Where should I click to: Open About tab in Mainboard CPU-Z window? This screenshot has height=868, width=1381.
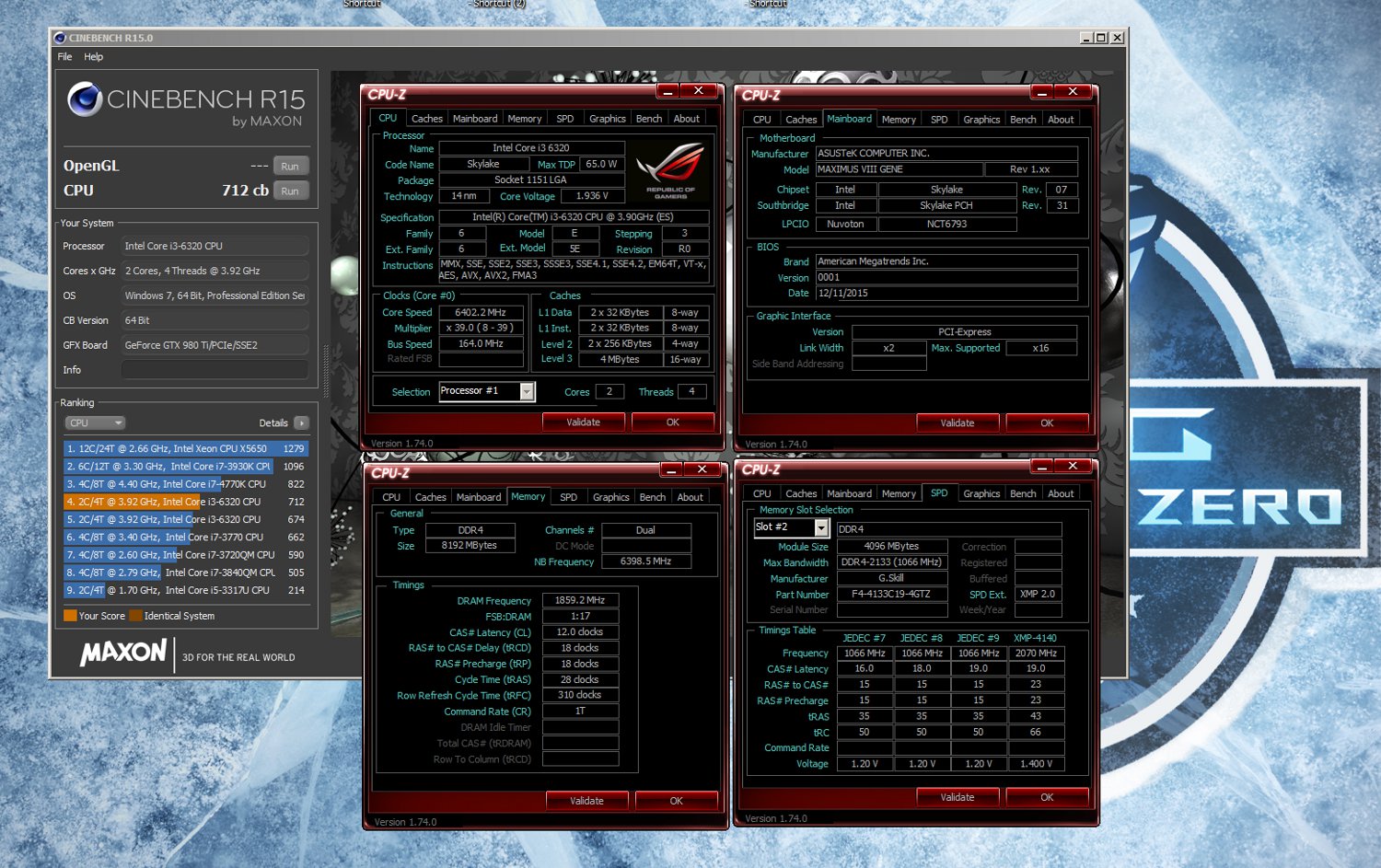click(1061, 120)
